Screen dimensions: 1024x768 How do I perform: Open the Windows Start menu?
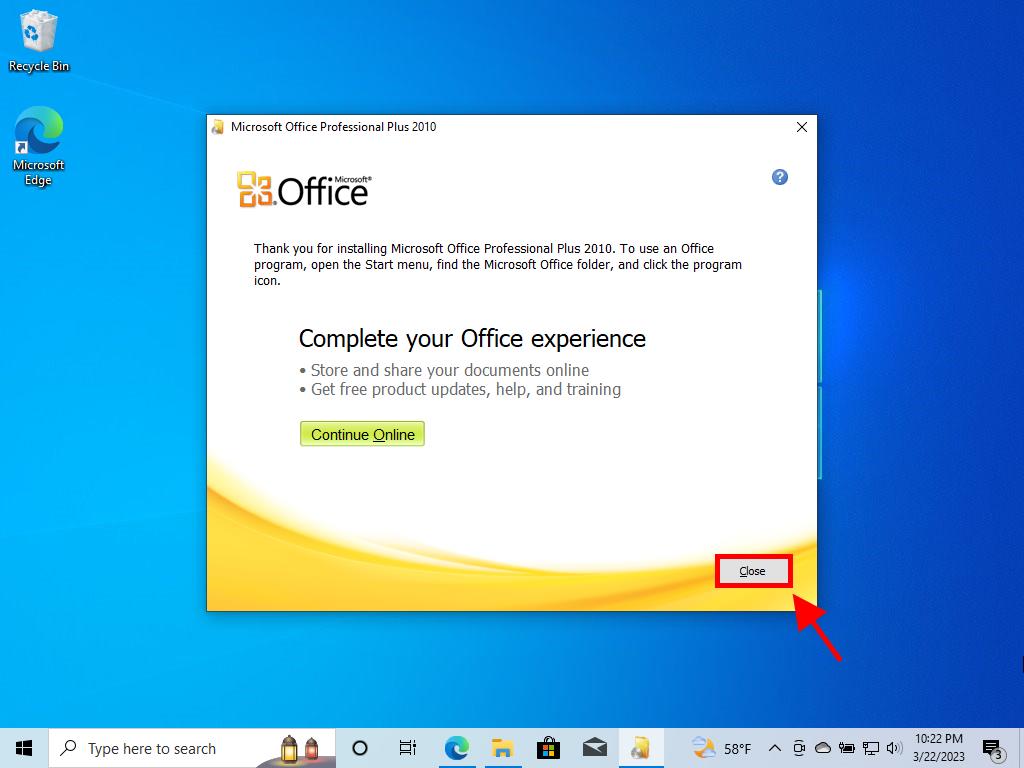point(24,748)
